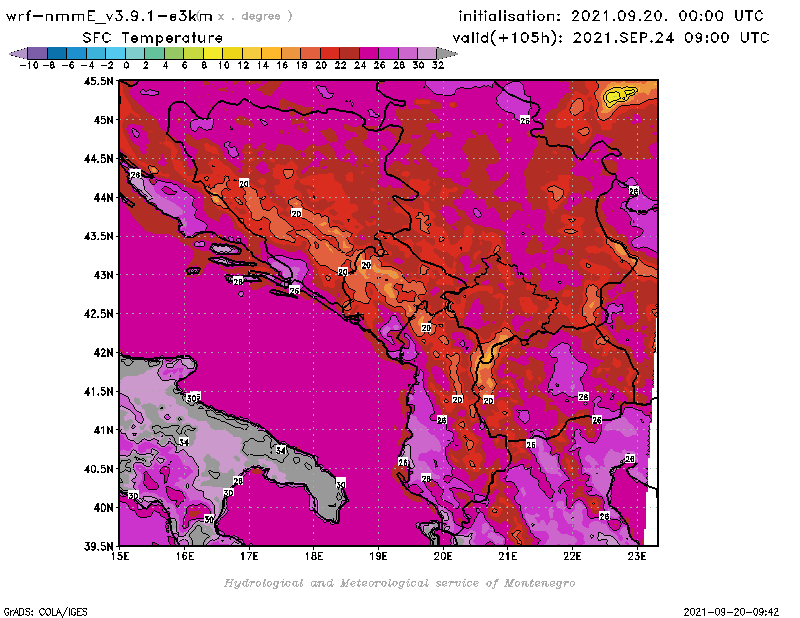Click the gray arrow end above 32 on colorbar
This screenshot has width=800, height=618.
(446, 54)
